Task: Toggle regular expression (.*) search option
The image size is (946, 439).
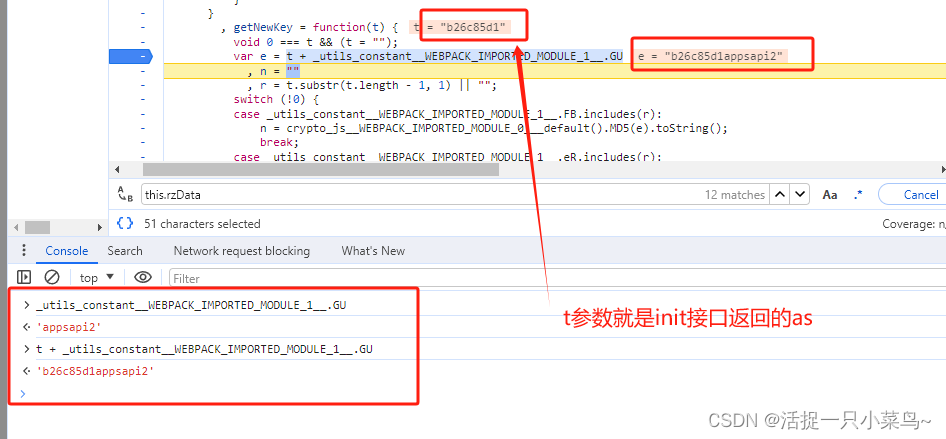Action: click(x=858, y=195)
